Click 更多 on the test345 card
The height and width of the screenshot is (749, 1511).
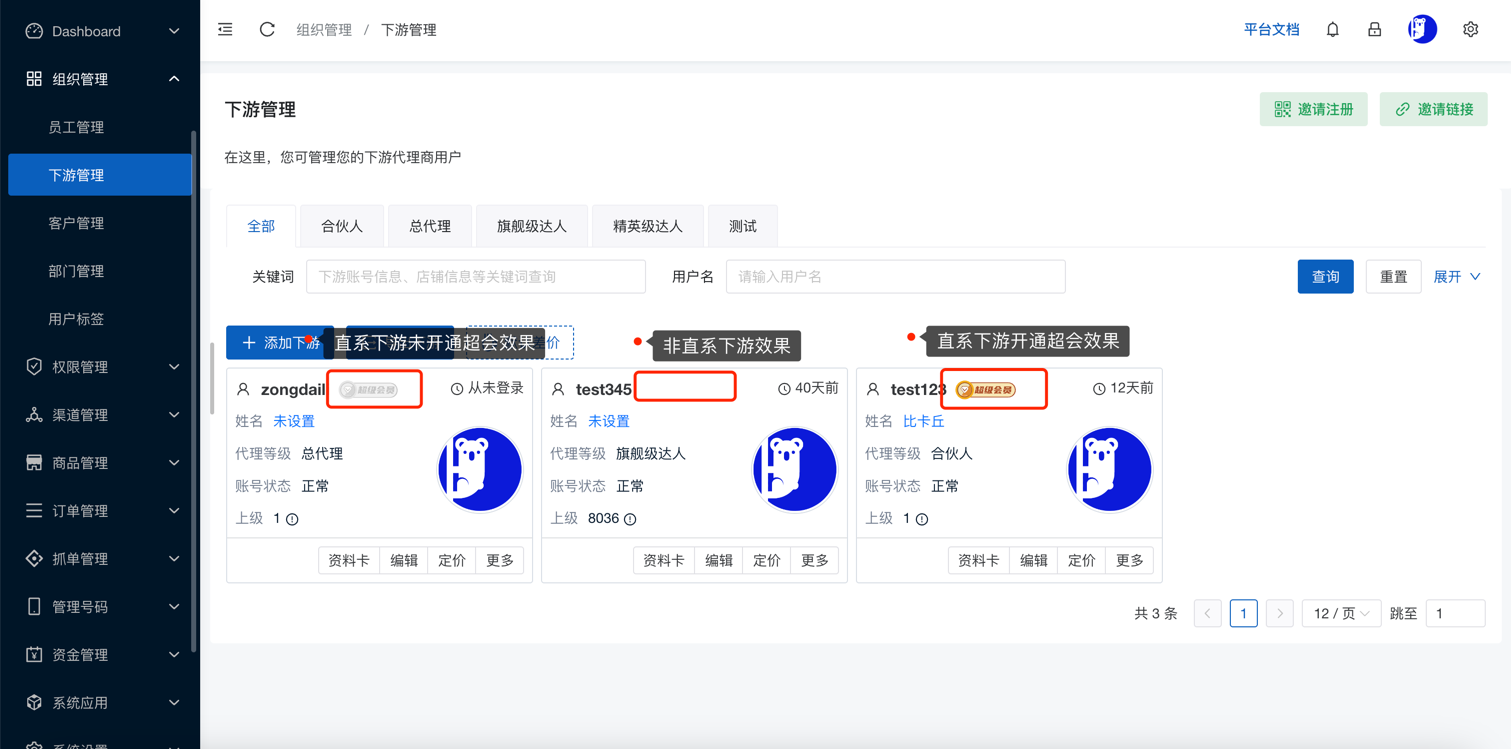click(814, 561)
